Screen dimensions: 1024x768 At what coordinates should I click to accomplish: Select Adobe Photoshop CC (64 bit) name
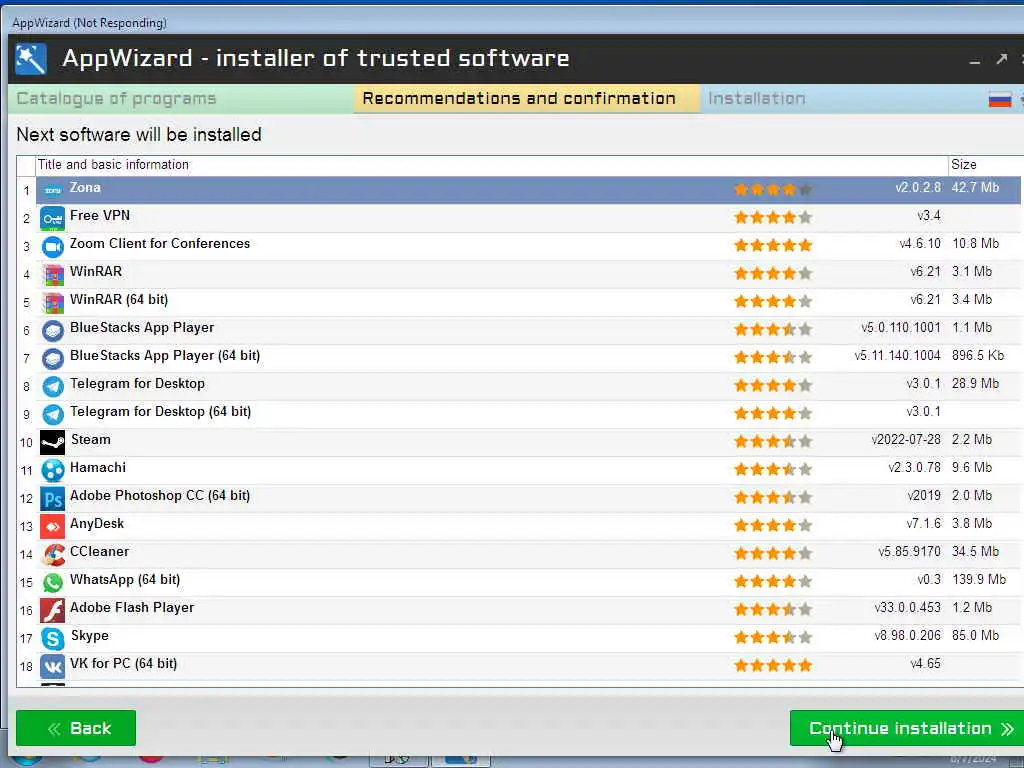point(160,496)
